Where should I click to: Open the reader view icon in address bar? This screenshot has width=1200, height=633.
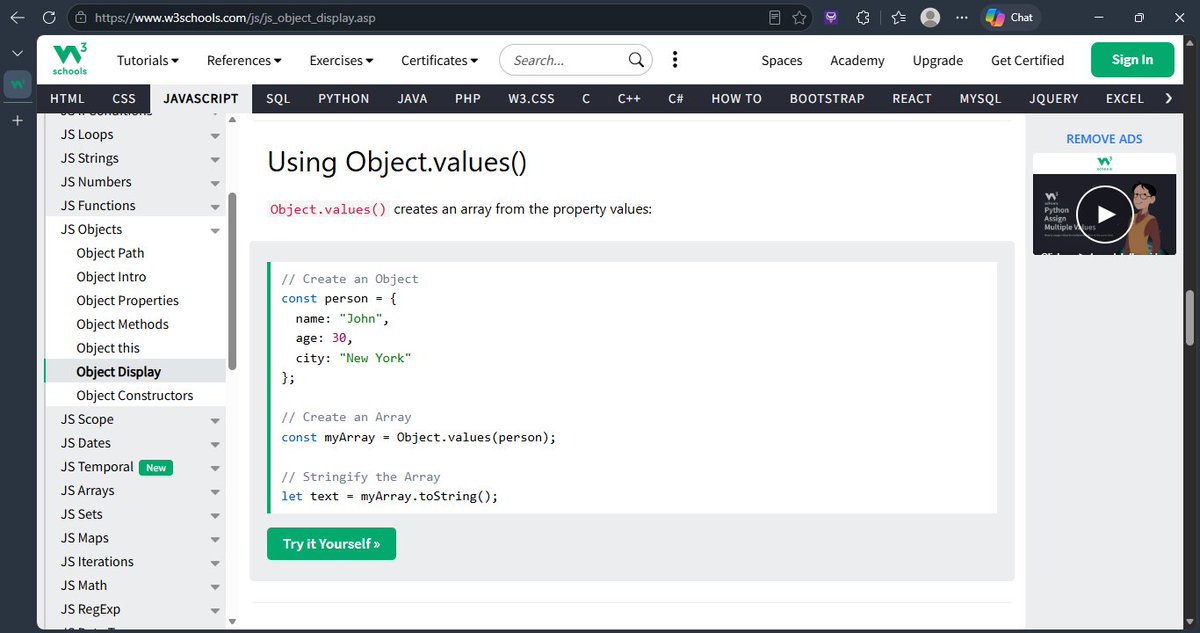[775, 17]
